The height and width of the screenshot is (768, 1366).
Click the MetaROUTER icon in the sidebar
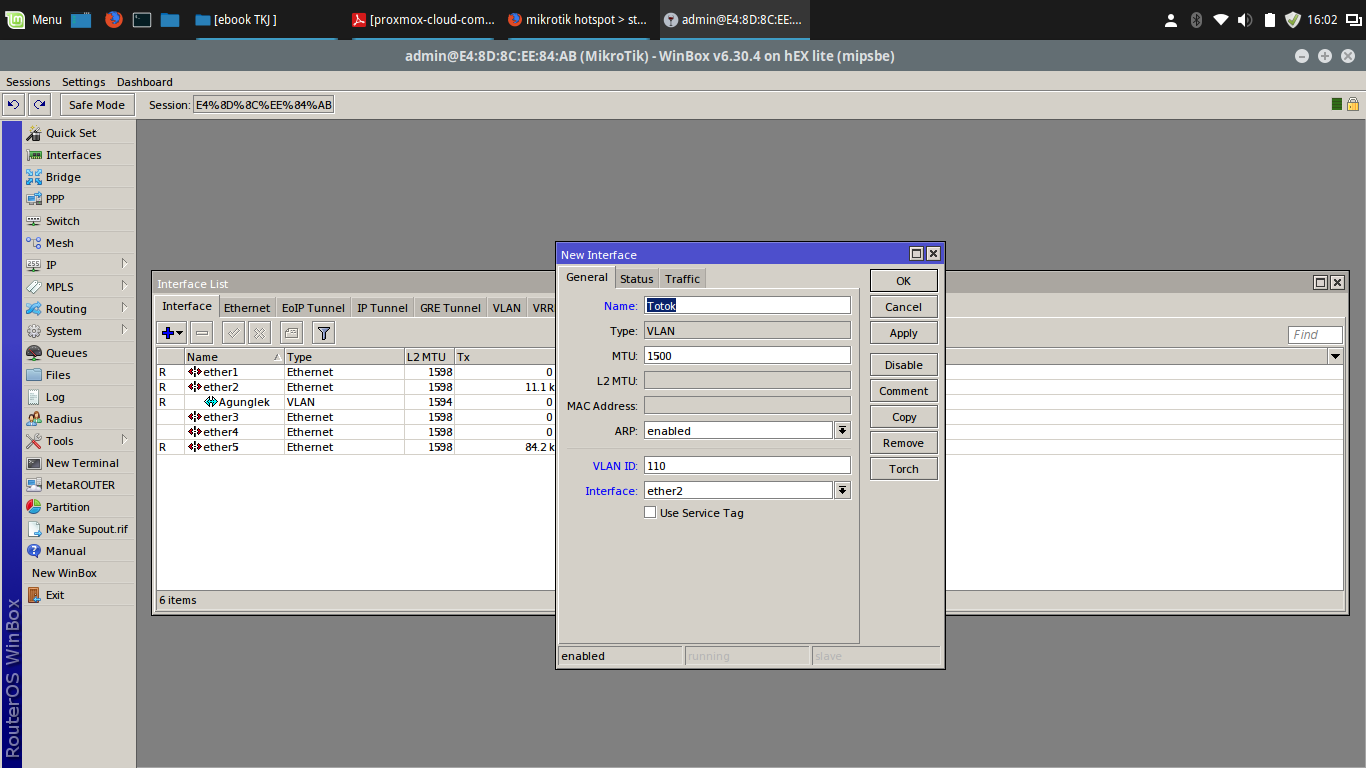click(x=34, y=485)
